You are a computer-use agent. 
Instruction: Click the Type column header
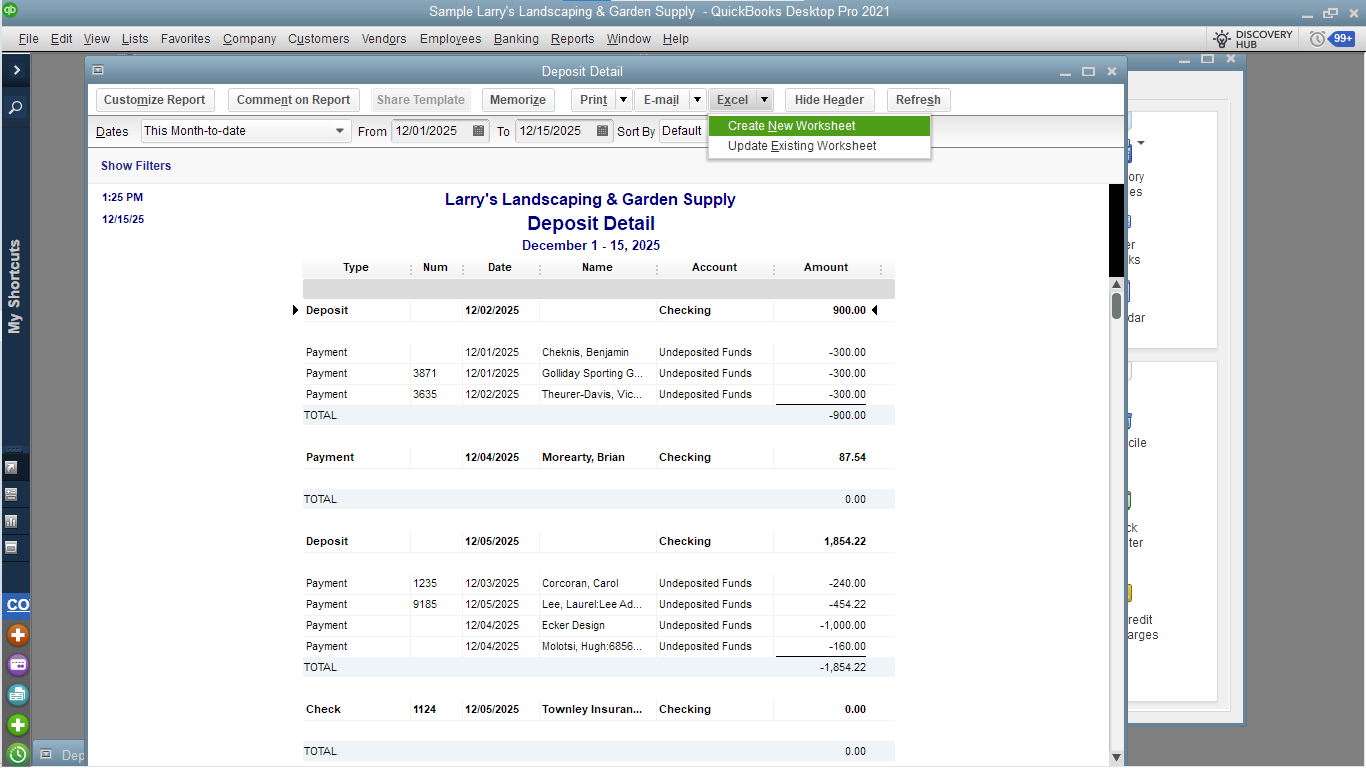click(356, 268)
